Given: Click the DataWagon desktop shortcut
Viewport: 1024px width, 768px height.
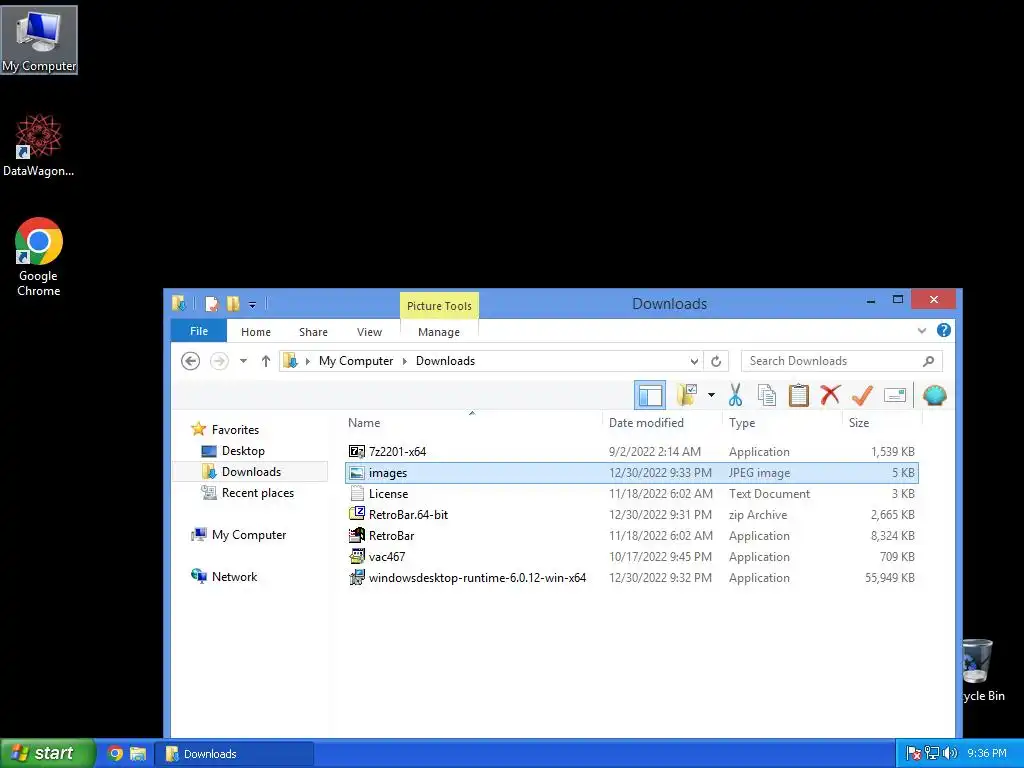Looking at the screenshot, I should coord(38,145).
